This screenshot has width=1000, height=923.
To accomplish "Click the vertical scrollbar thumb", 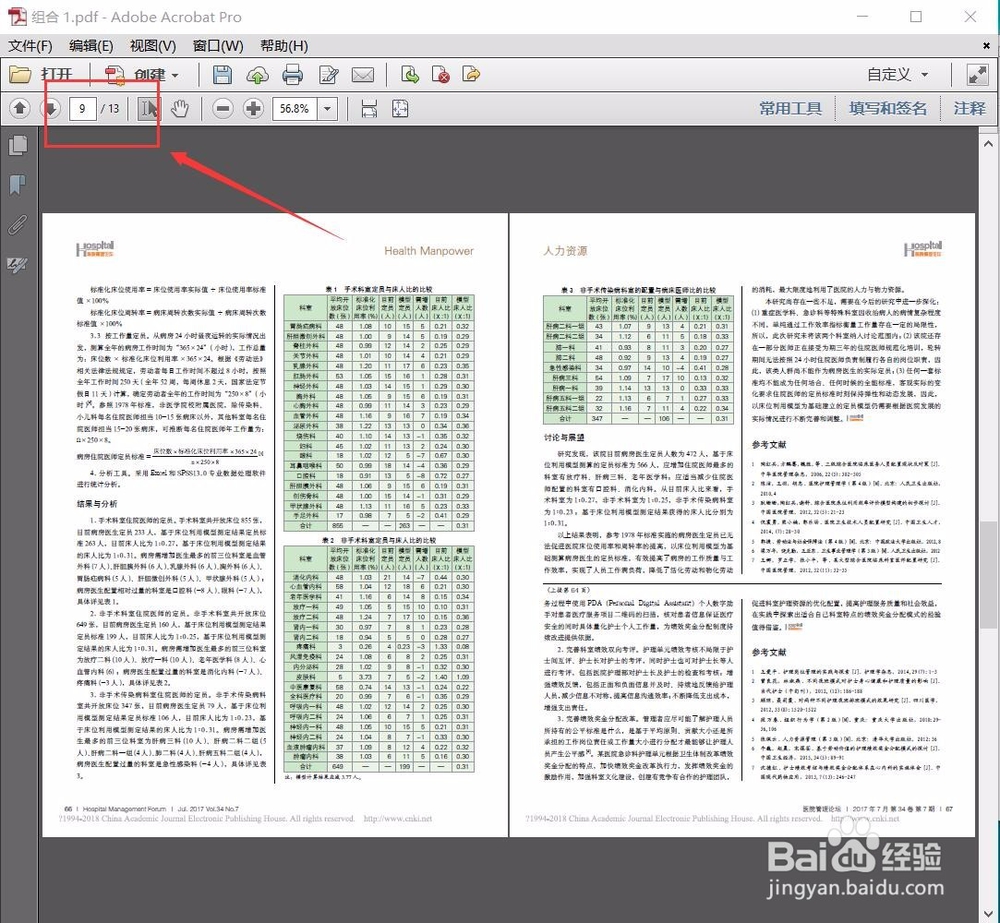I will 988,575.
